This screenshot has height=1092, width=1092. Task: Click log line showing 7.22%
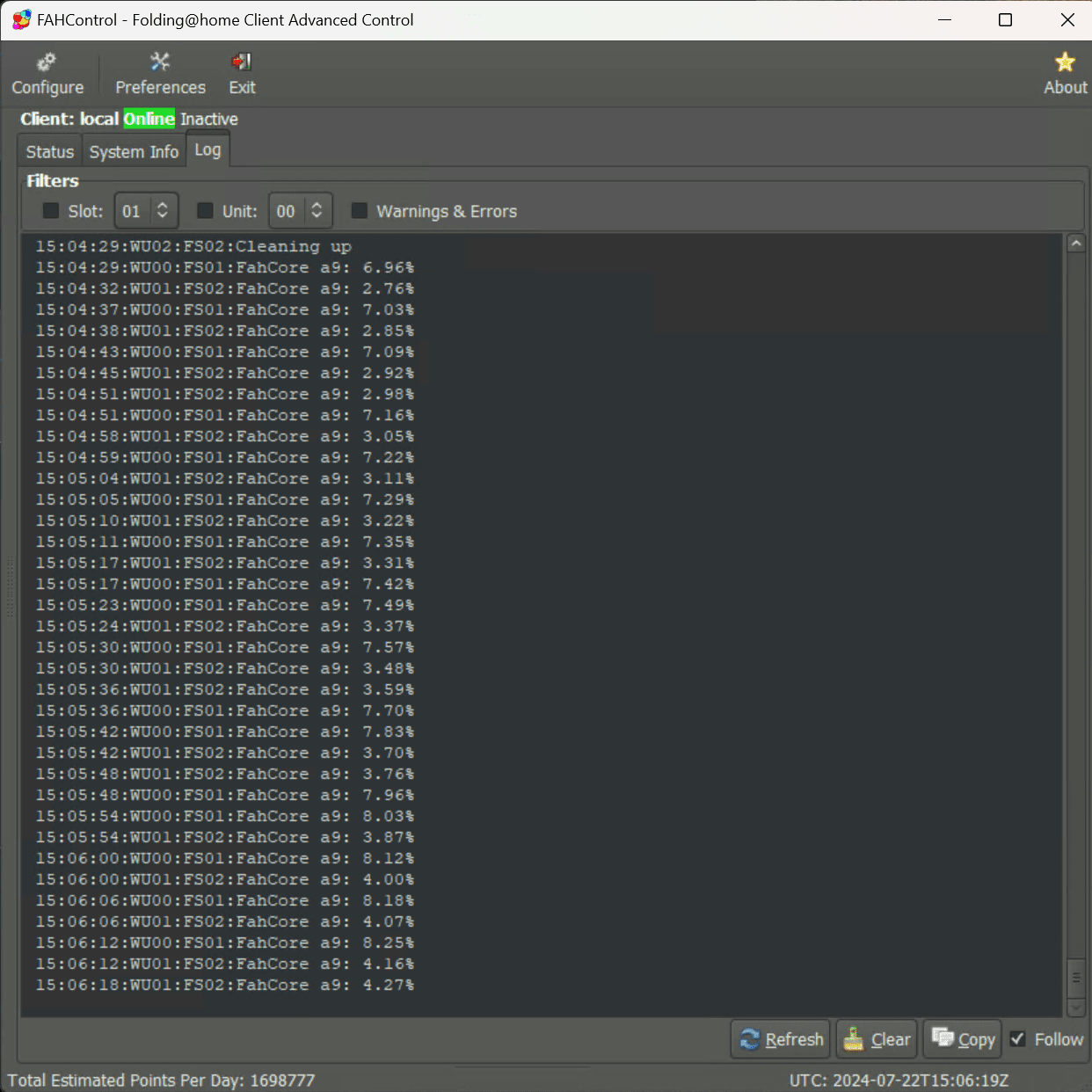click(225, 457)
